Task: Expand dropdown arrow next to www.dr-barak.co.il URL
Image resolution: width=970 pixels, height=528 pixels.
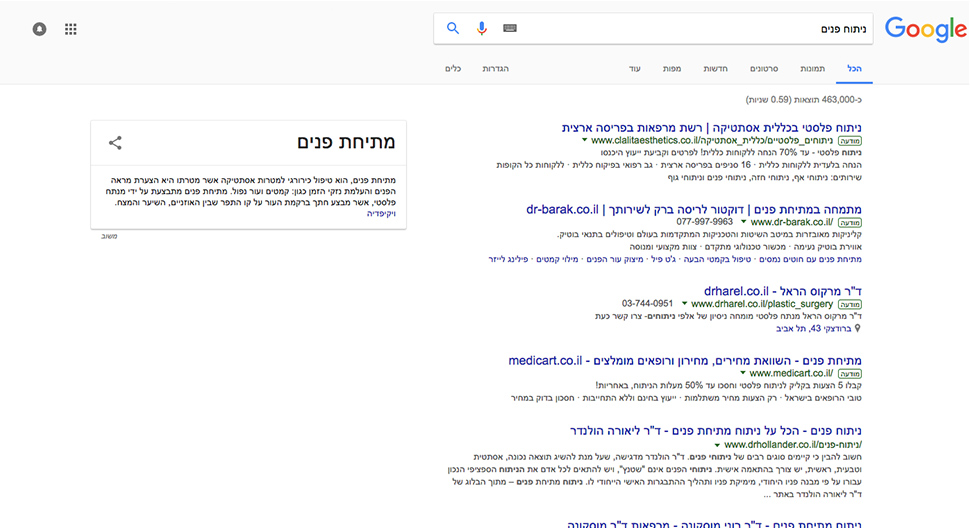Action: 744,222
